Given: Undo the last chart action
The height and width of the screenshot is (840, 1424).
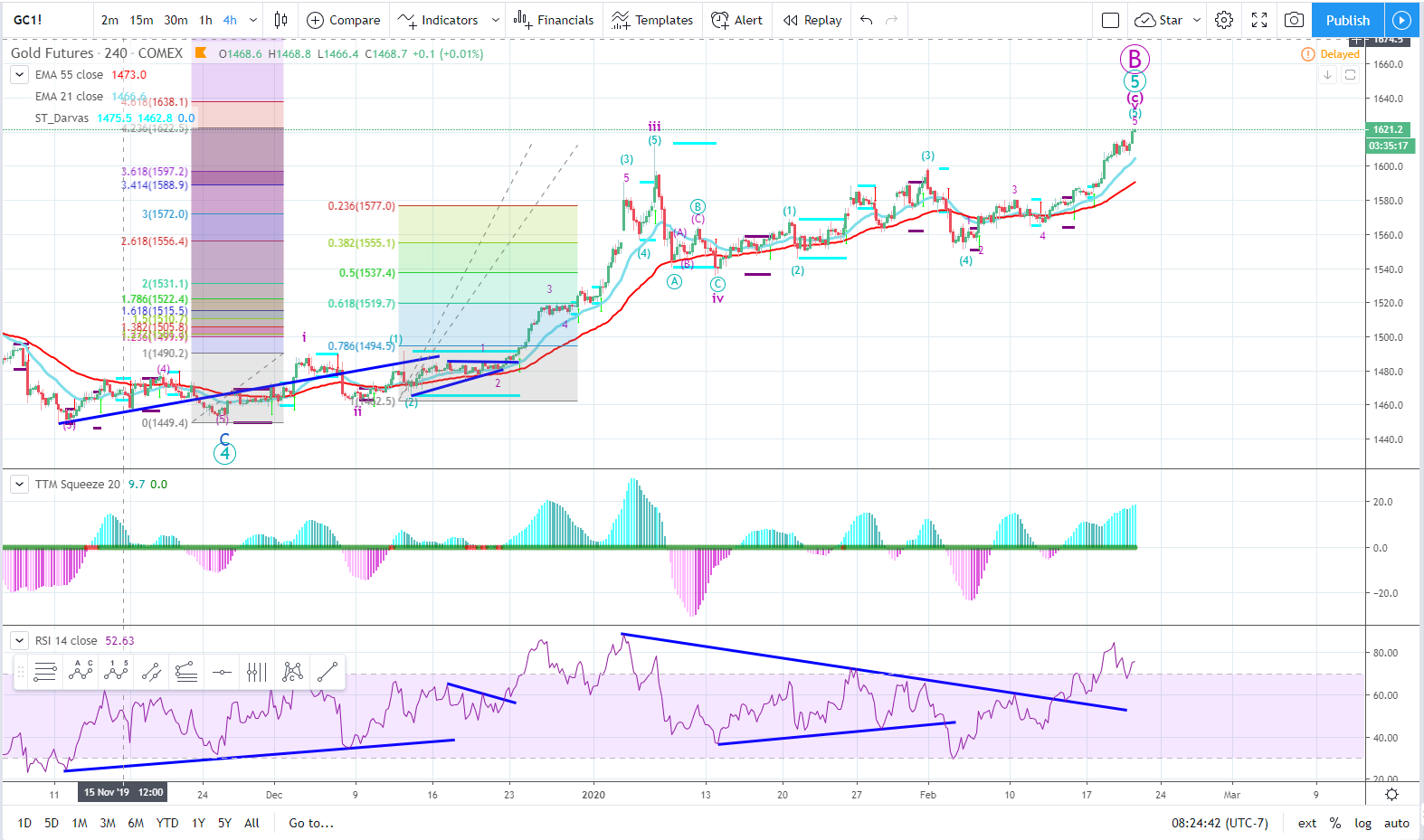Looking at the screenshot, I should [x=867, y=20].
